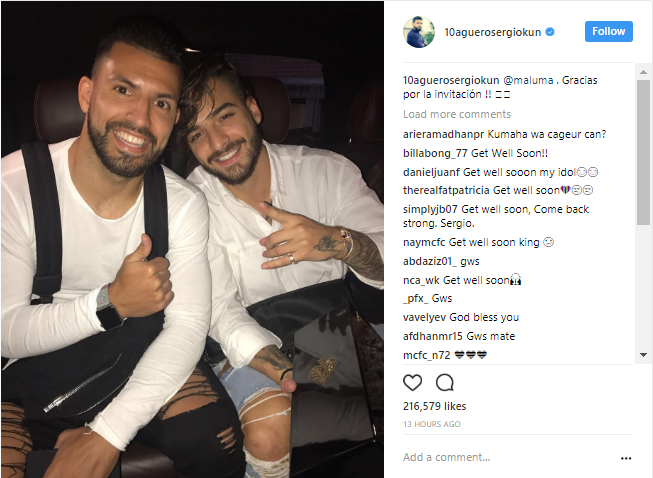Open the 10aguerosergiokun header username
The height and width of the screenshot is (478, 653).
click(493, 32)
